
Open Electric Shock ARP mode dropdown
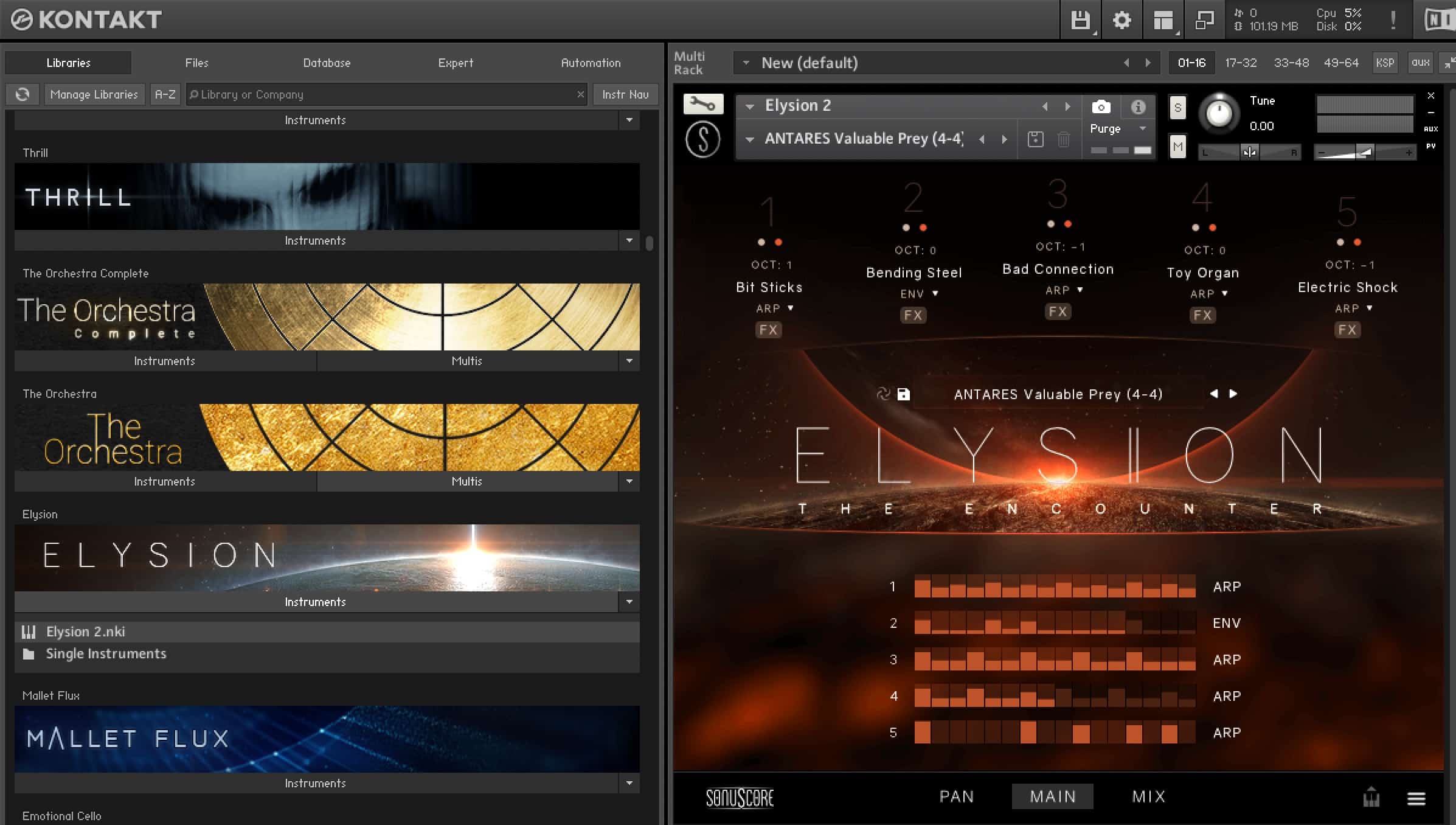tap(1354, 308)
